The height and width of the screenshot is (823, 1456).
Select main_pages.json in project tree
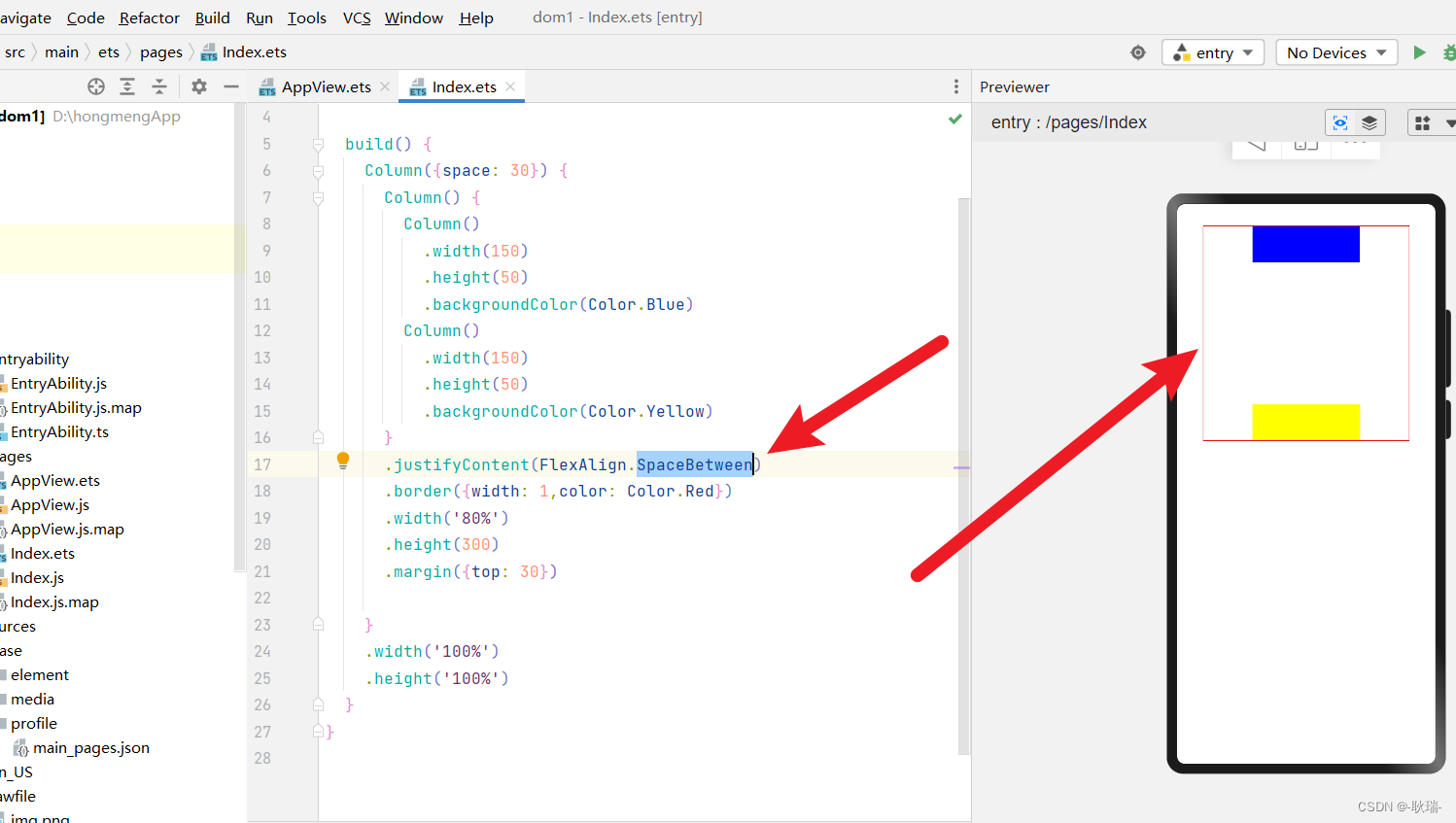click(91, 747)
